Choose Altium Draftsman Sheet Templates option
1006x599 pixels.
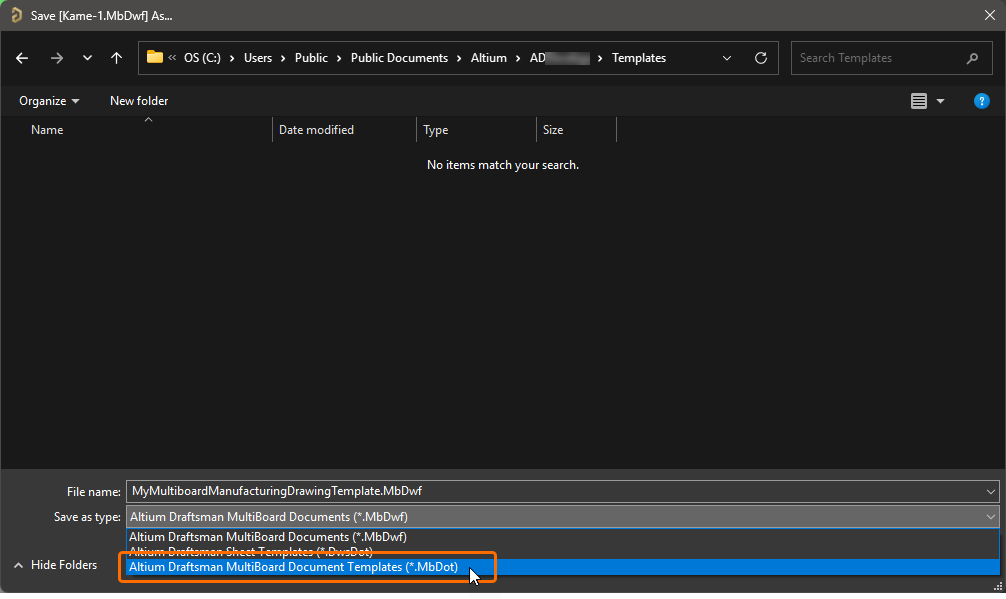click(x=563, y=552)
